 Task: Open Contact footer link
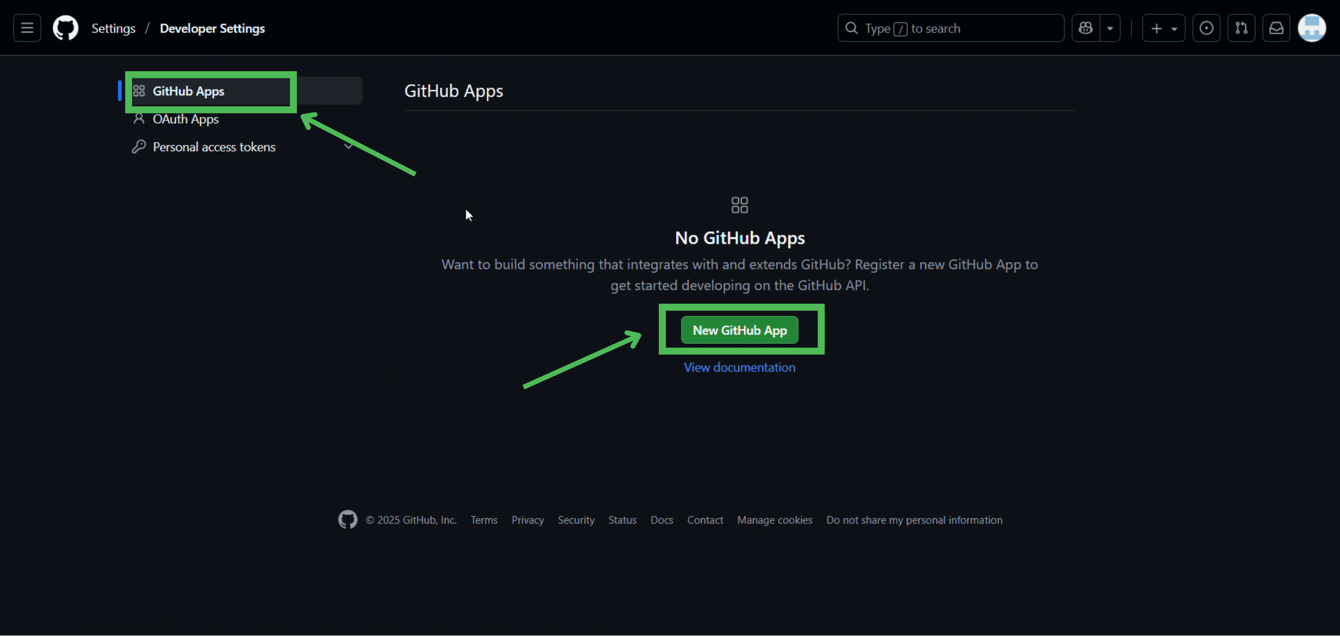click(705, 520)
